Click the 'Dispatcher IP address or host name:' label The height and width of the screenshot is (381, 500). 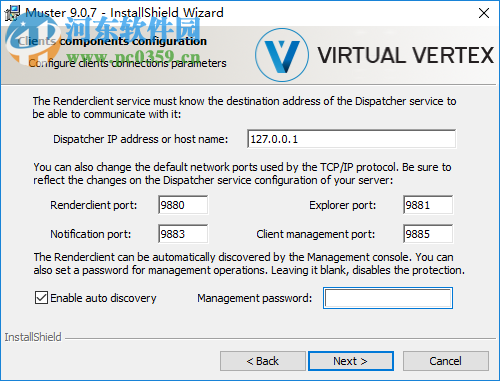coord(141,139)
